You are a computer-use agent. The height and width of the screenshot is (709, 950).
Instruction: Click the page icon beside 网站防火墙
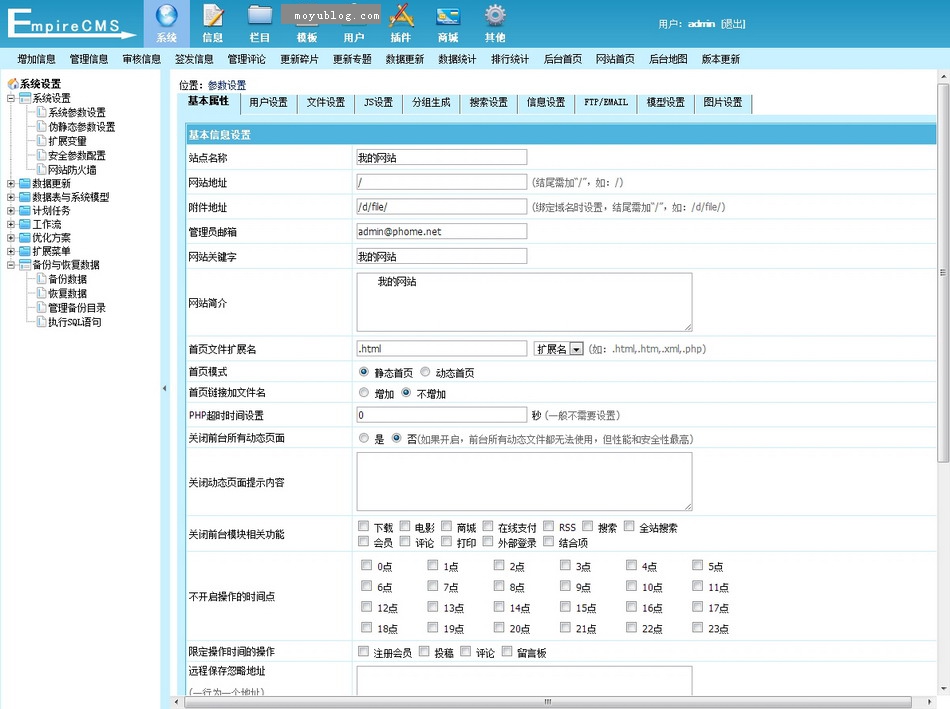(x=41, y=169)
